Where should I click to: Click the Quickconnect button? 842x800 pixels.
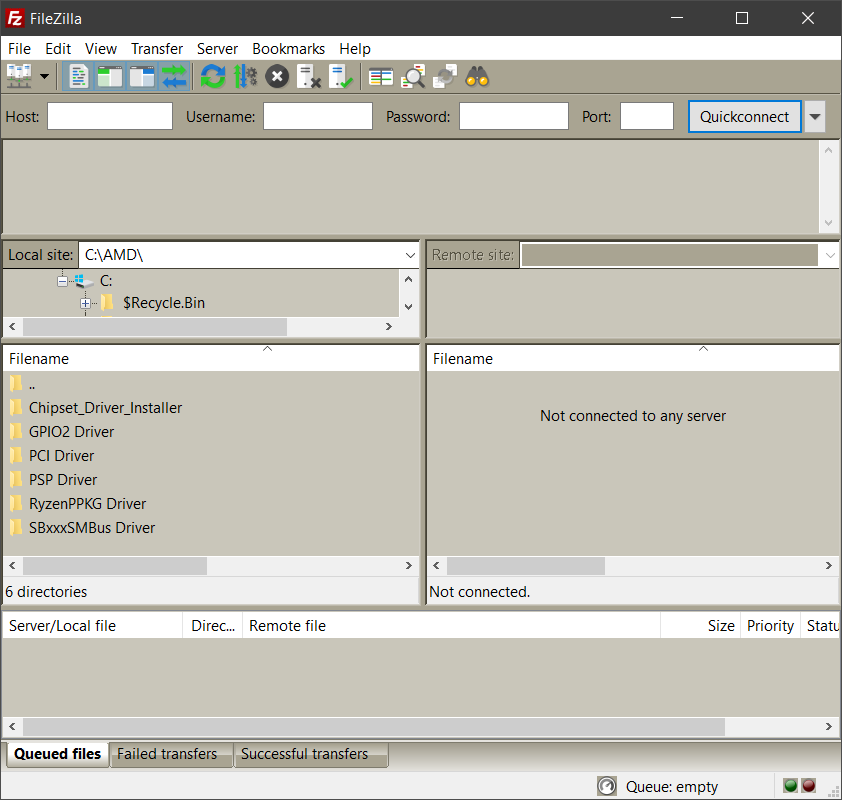[745, 117]
